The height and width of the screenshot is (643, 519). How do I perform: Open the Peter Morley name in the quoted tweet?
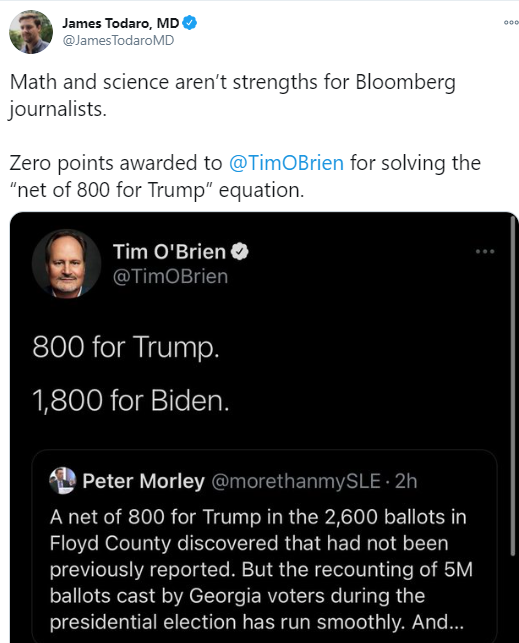click(143, 481)
